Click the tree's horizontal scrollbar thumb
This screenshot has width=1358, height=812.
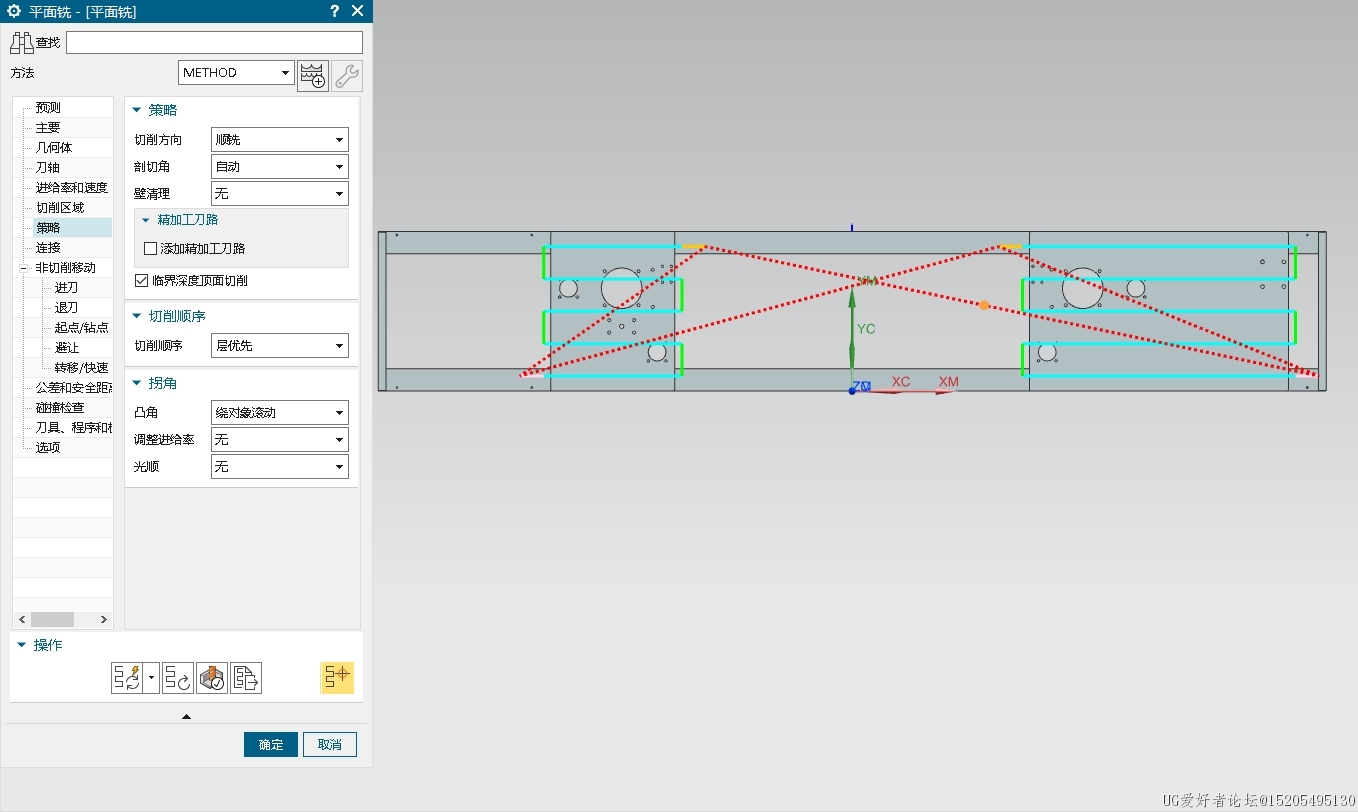(52, 620)
